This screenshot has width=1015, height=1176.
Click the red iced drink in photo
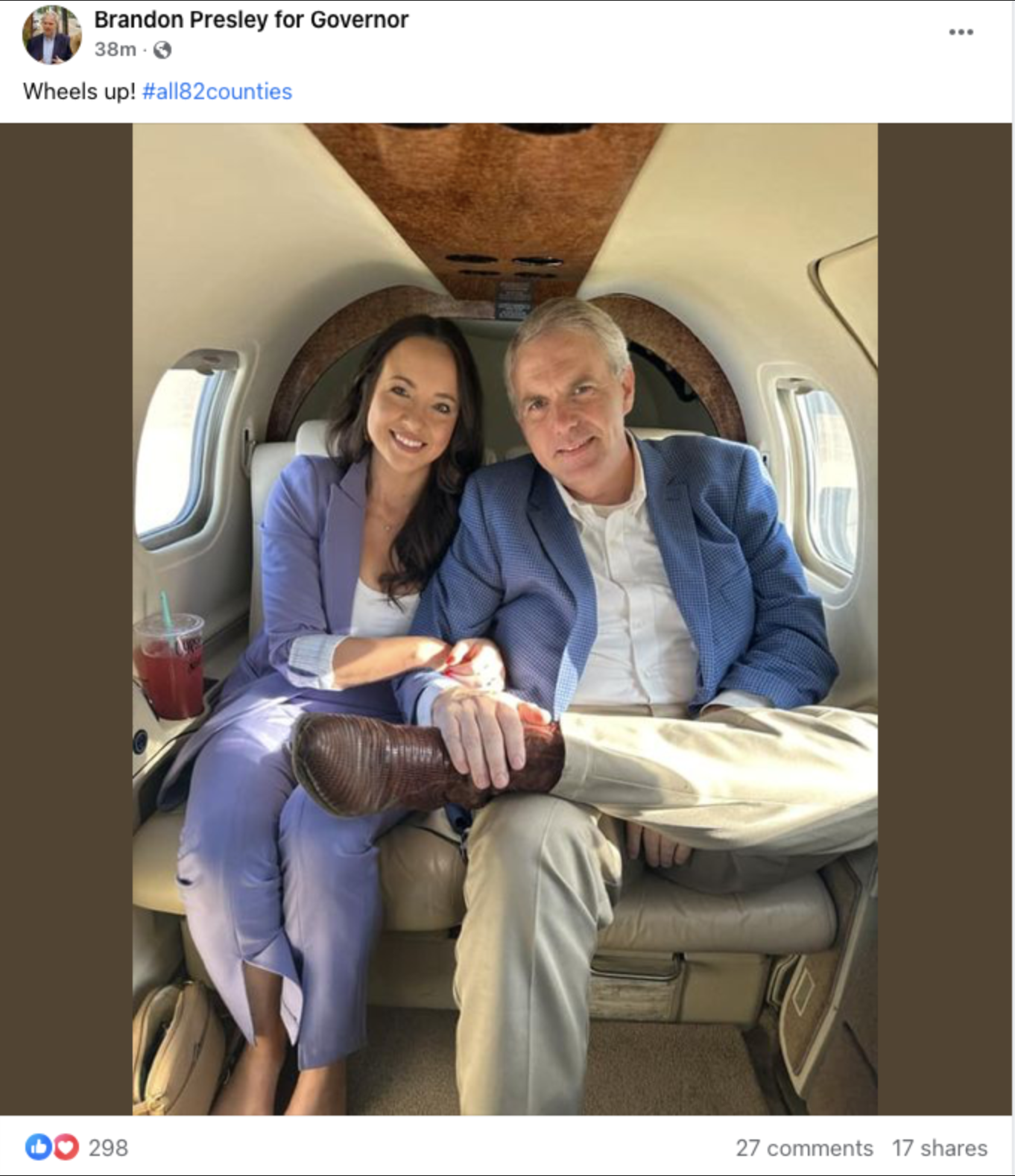[x=170, y=666]
